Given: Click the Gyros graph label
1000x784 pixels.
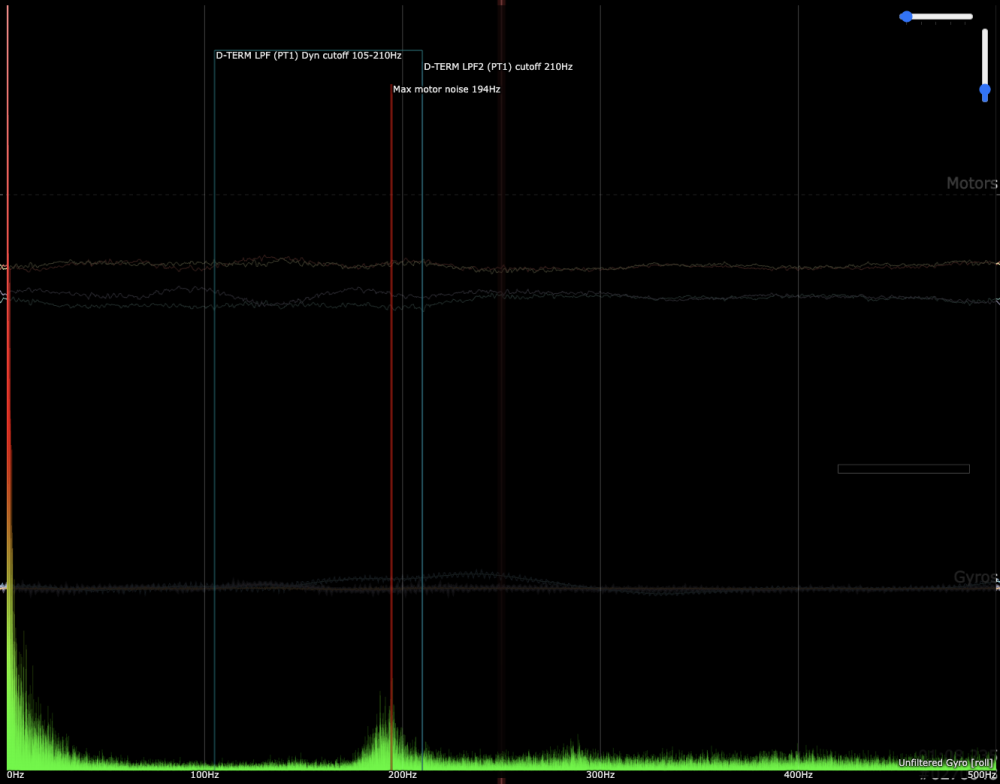Looking at the screenshot, I should tap(975, 579).
